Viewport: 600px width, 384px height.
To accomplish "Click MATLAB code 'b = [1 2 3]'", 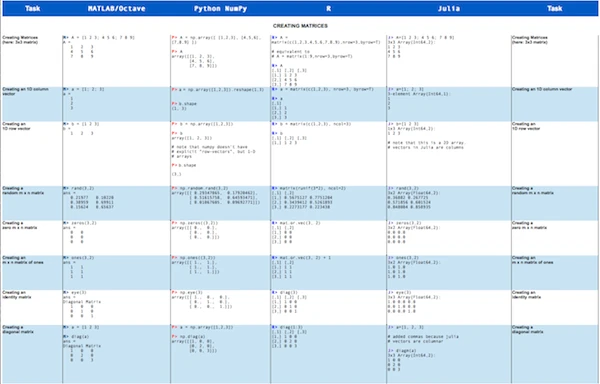I will point(84,124).
